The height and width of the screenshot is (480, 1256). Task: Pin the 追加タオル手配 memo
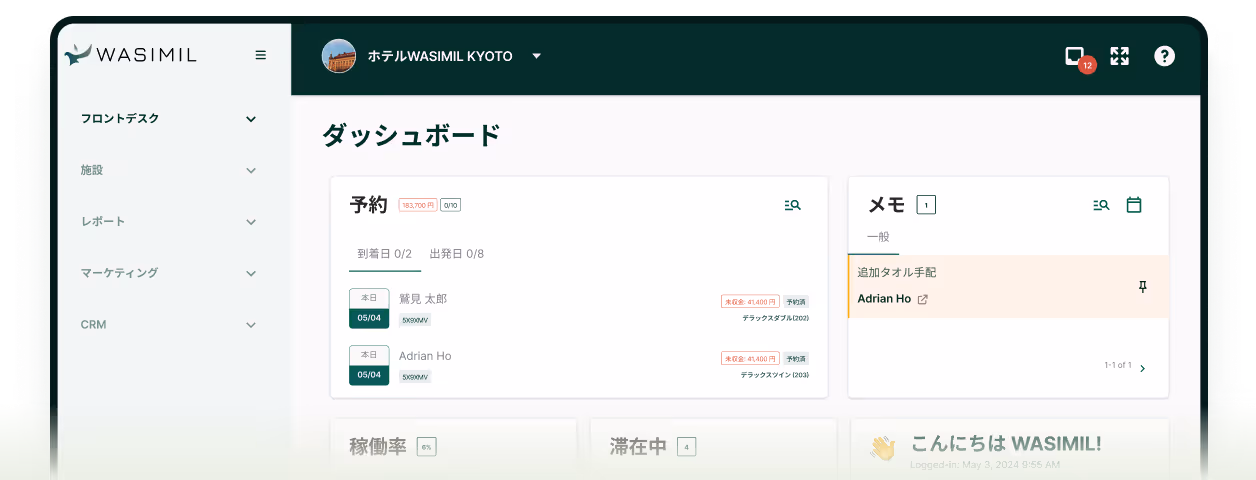1143,287
